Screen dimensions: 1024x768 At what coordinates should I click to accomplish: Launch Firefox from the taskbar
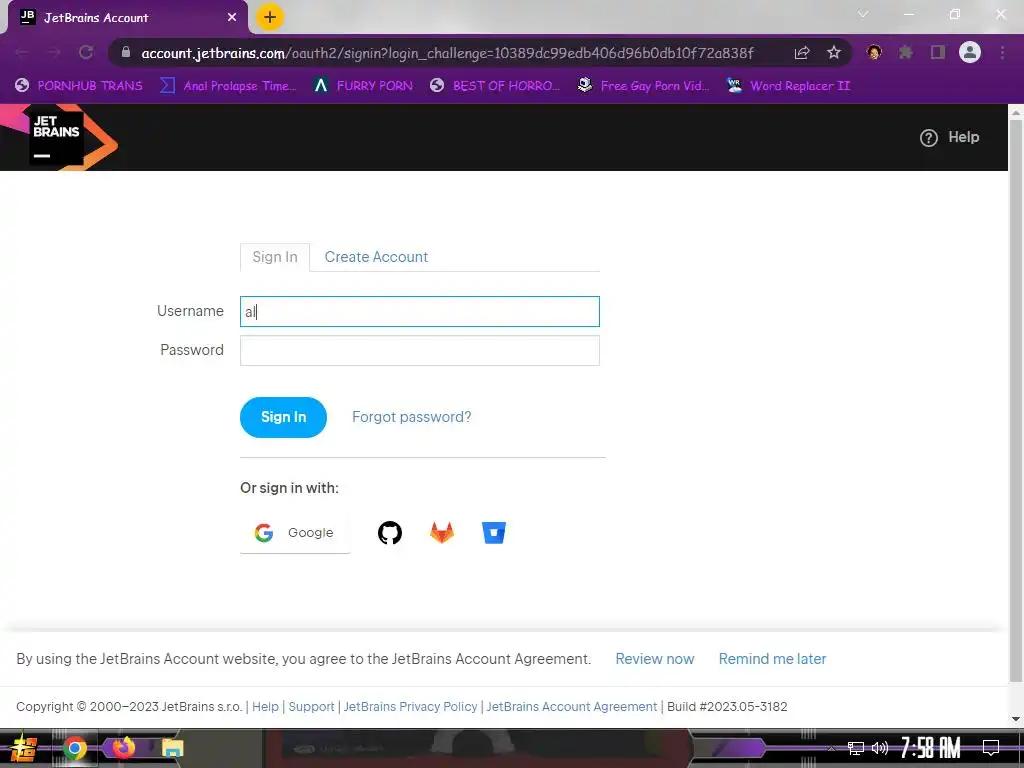123,747
